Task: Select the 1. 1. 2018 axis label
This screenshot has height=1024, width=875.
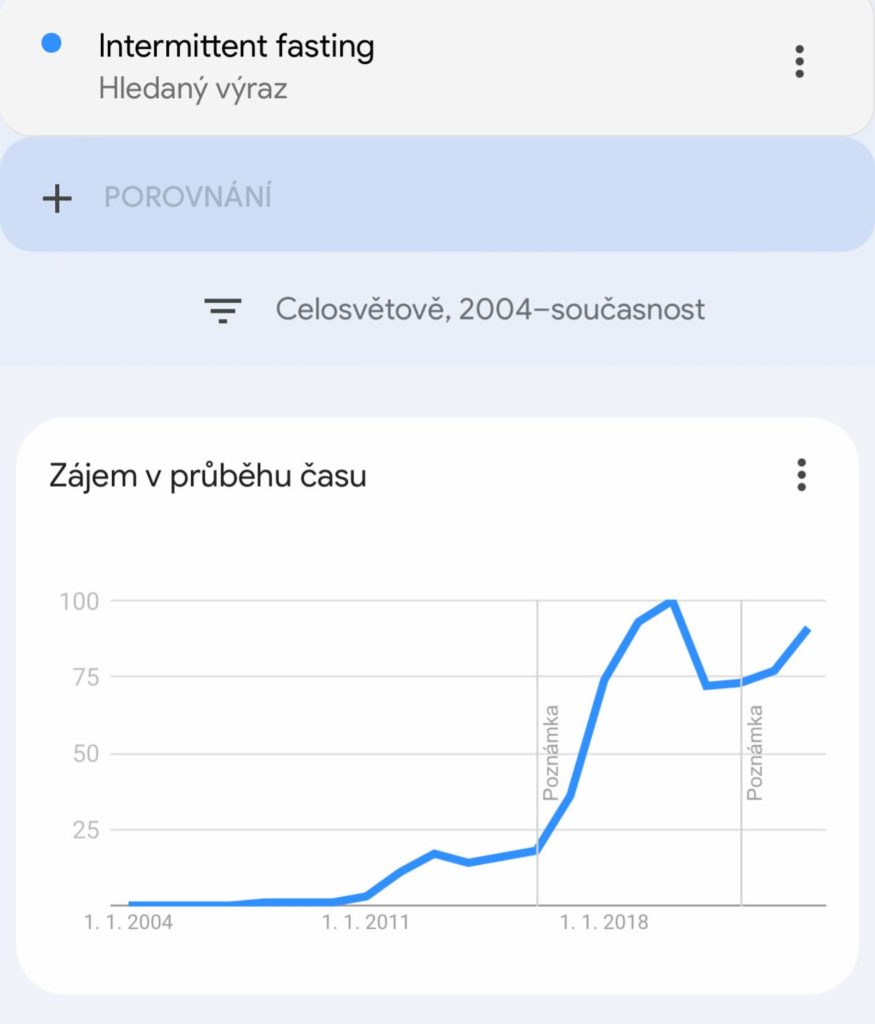Action: click(x=604, y=922)
